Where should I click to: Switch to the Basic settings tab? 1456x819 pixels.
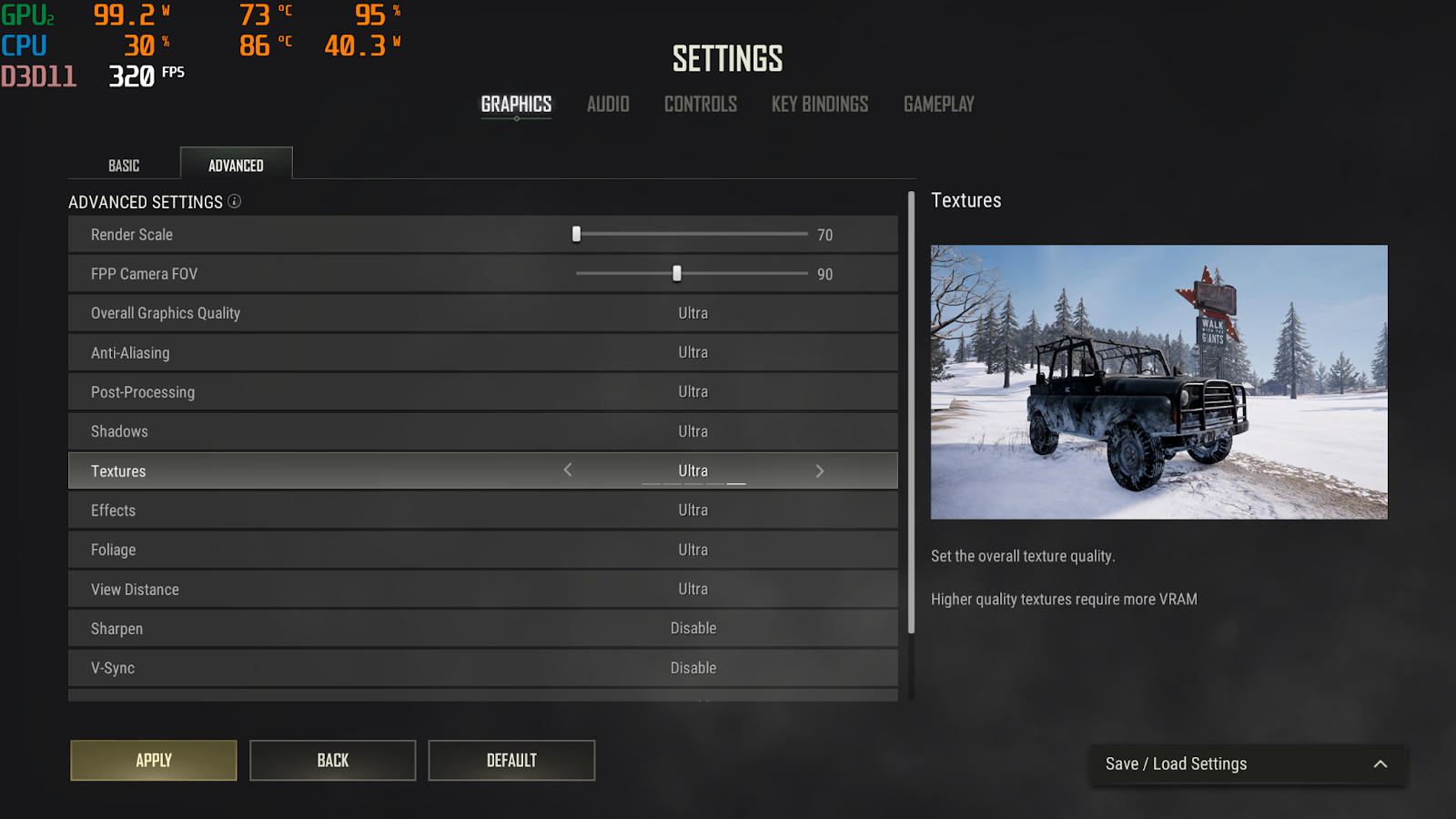[124, 165]
